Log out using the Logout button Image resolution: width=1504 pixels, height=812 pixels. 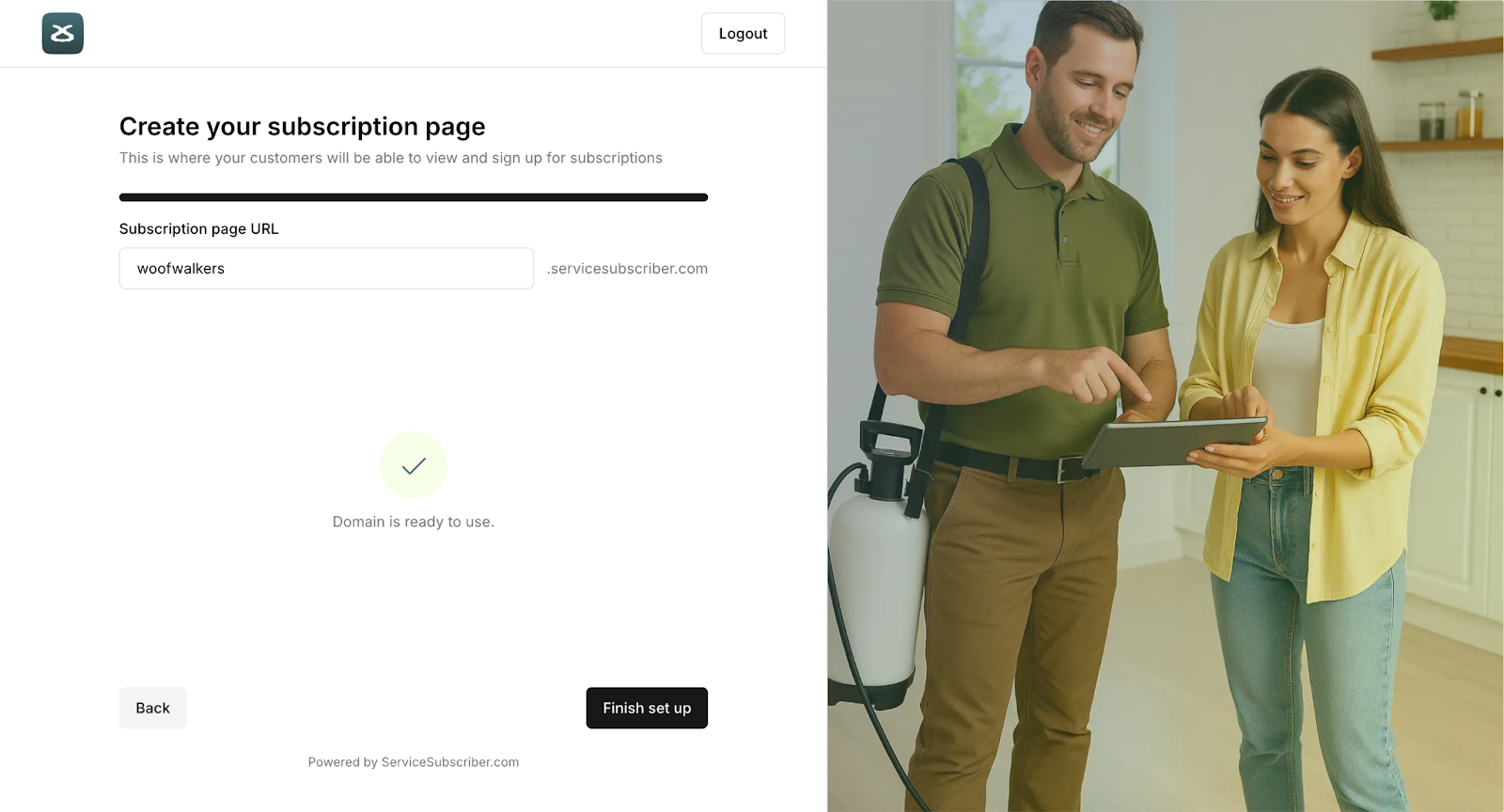coord(743,34)
